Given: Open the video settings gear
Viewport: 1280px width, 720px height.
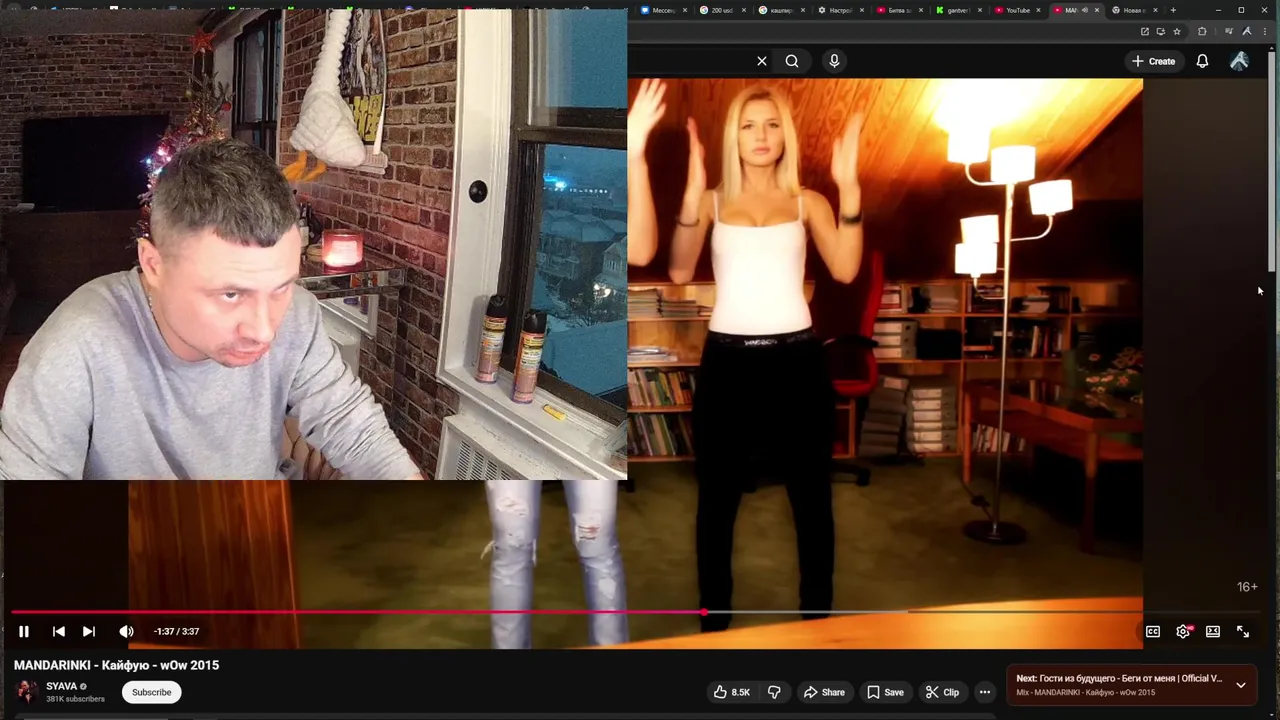Looking at the screenshot, I should 1184,631.
